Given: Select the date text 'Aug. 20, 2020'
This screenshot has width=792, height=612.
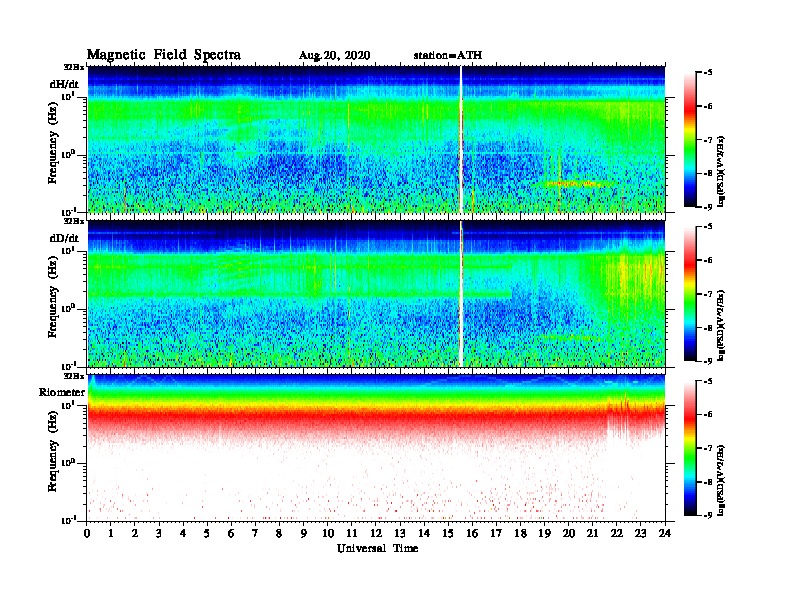Looking at the screenshot, I should (x=334, y=56).
